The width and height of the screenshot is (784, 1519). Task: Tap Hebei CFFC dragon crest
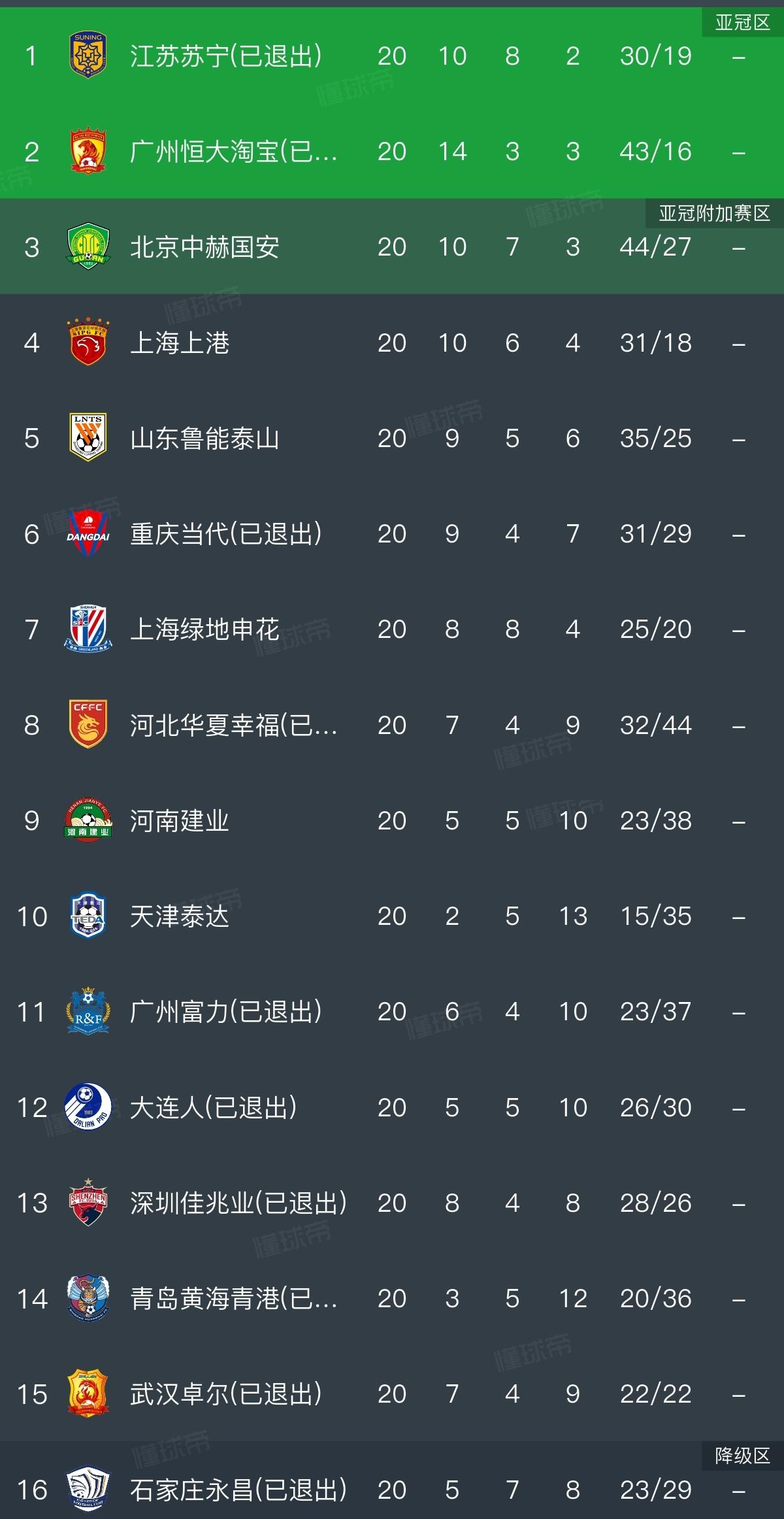pyautogui.click(x=88, y=724)
